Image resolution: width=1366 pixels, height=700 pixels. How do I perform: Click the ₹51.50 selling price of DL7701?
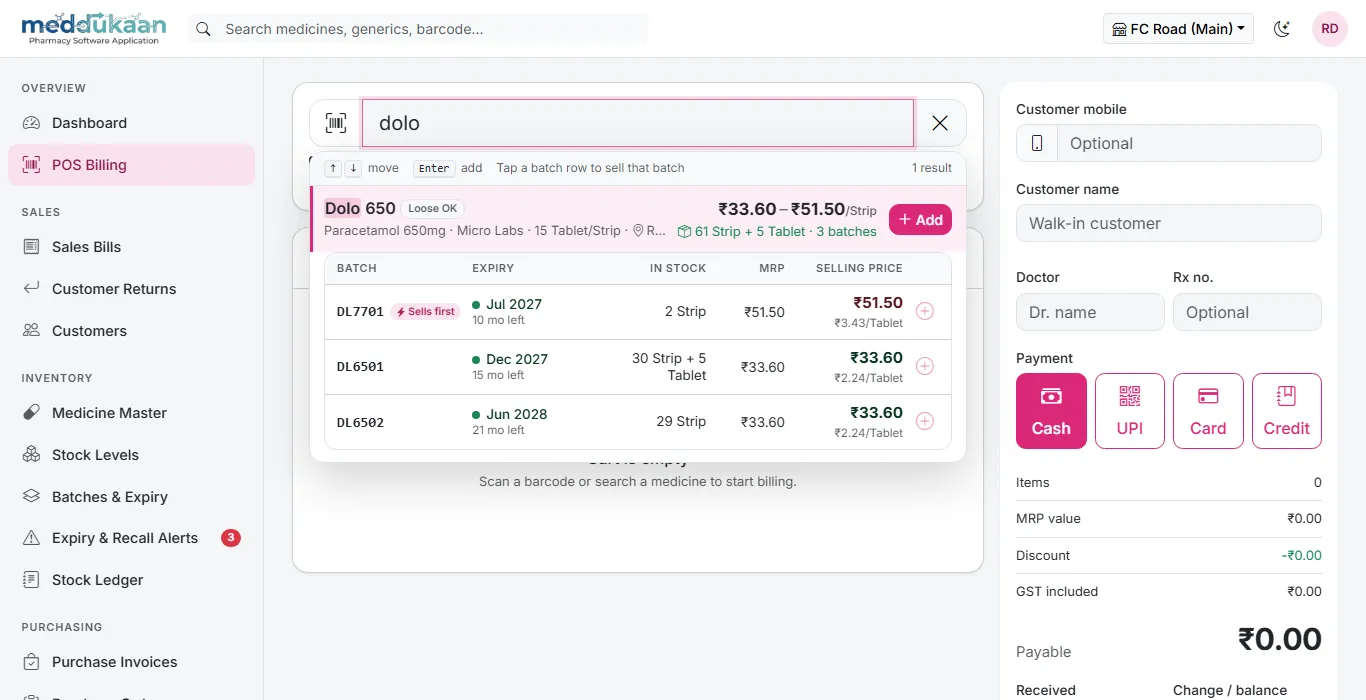pyautogui.click(x=878, y=303)
